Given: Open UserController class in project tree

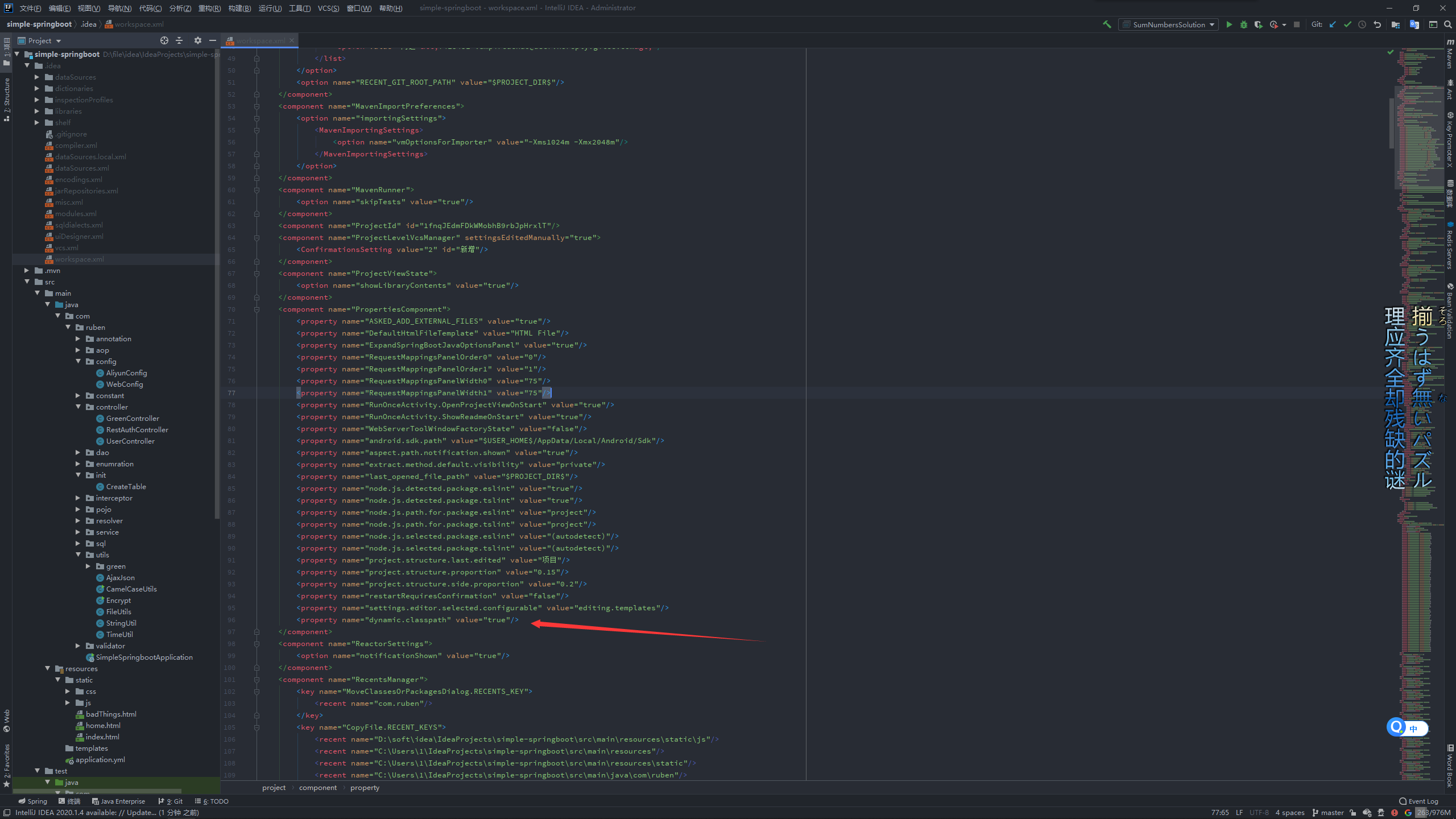Looking at the screenshot, I should 130,441.
